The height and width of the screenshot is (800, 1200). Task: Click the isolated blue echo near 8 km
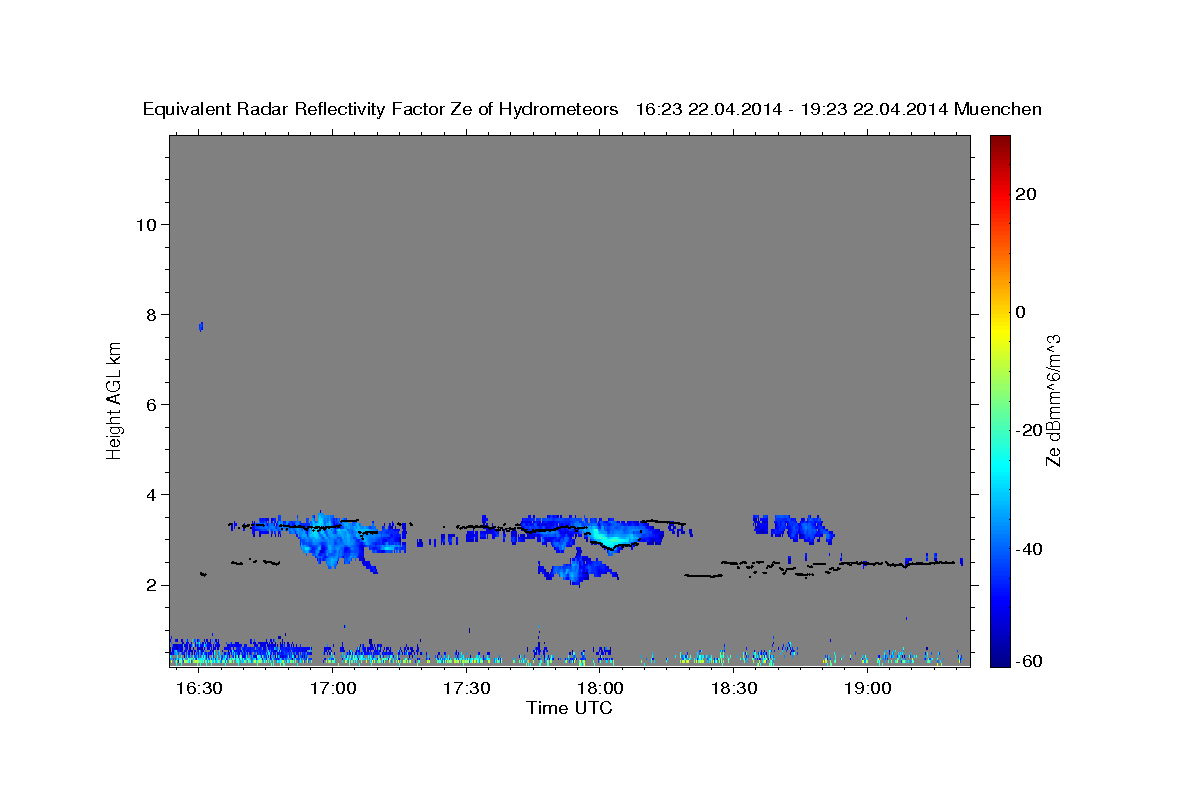(x=201, y=326)
